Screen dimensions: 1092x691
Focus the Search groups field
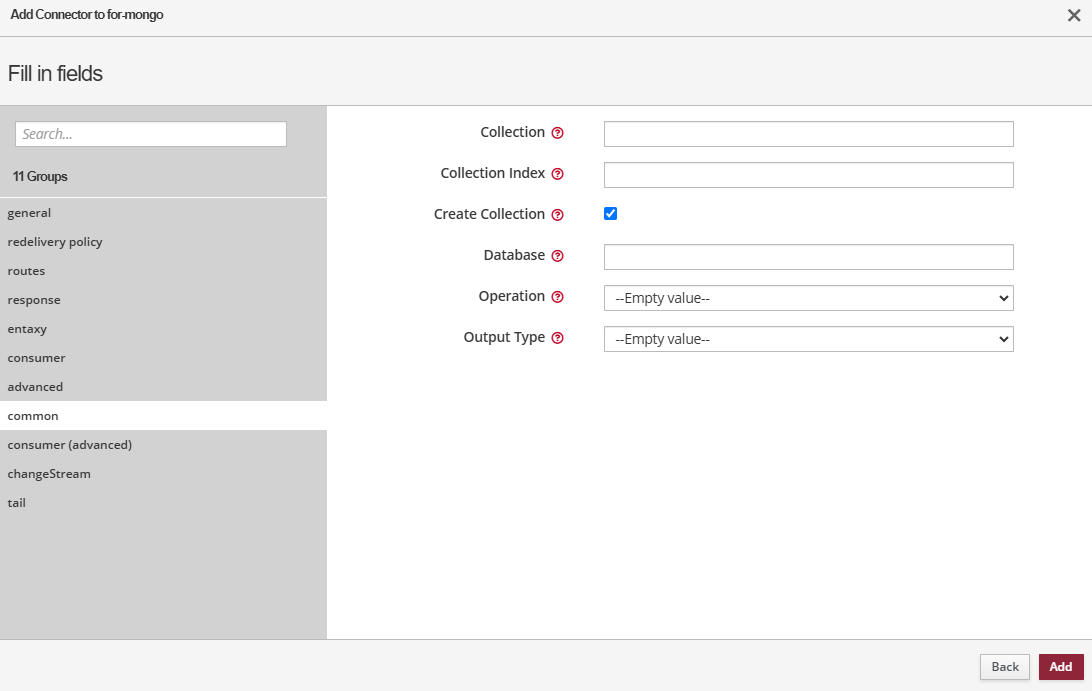pyautogui.click(x=151, y=134)
